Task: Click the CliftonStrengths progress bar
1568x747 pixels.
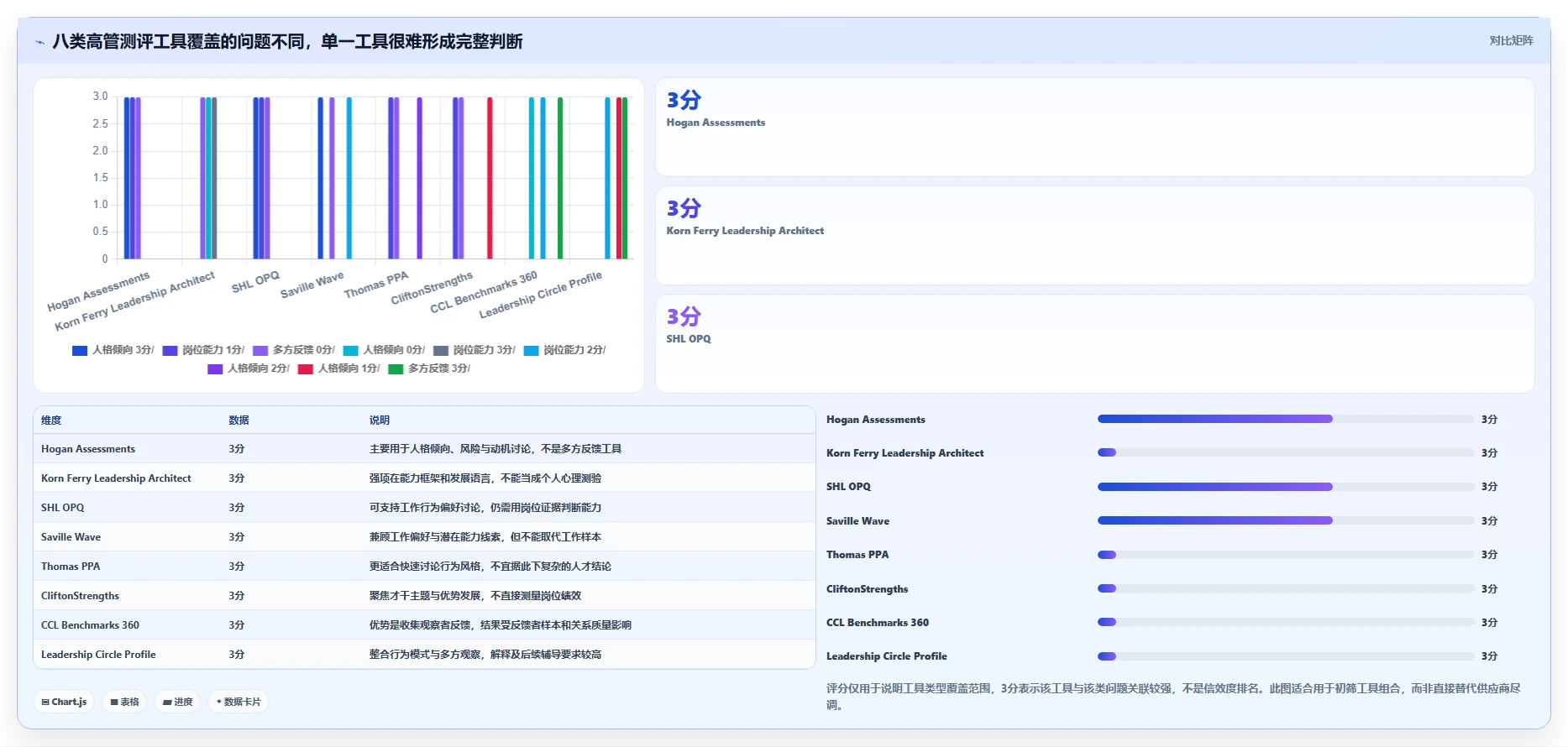Action: (x=1286, y=588)
